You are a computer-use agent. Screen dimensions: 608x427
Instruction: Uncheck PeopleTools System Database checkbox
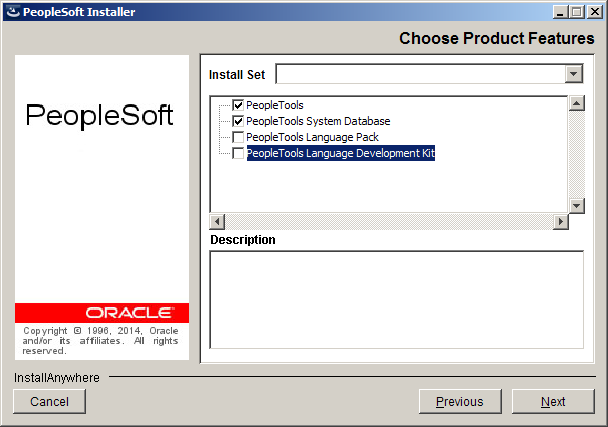coord(238,121)
